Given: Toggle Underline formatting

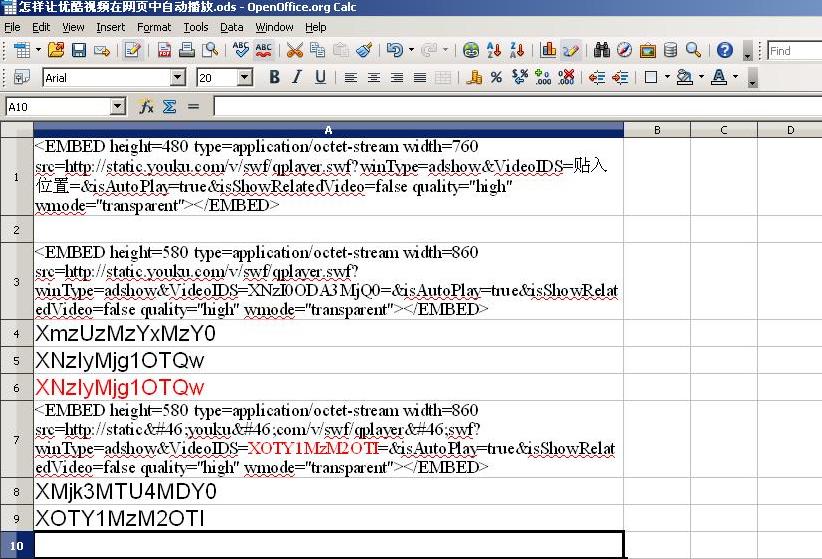Looking at the screenshot, I should (x=320, y=78).
